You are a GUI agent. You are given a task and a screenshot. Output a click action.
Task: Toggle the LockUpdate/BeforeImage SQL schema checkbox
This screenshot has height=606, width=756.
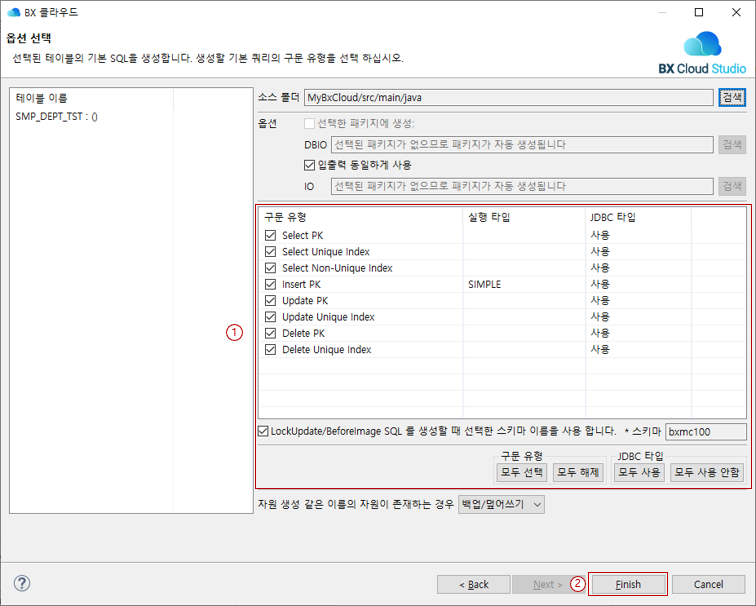(x=263, y=431)
